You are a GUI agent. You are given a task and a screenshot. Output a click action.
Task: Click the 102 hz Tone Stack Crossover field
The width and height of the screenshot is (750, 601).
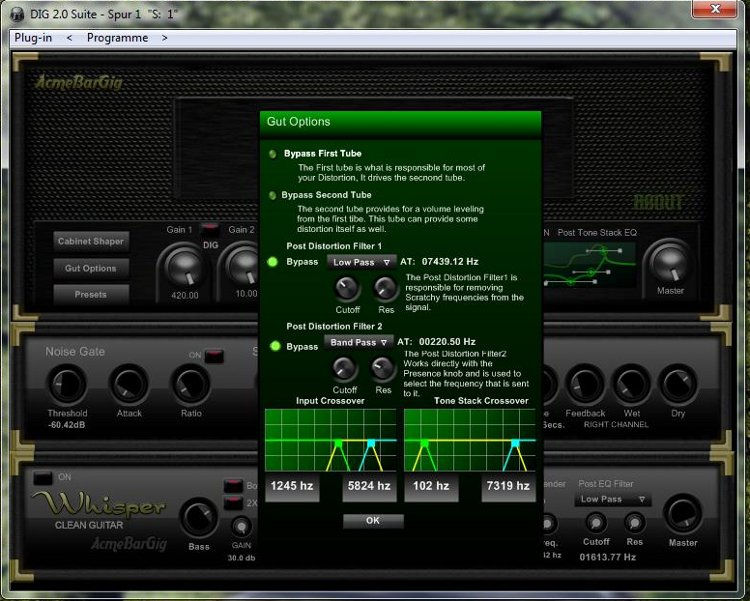pyautogui.click(x=431, y=487)
